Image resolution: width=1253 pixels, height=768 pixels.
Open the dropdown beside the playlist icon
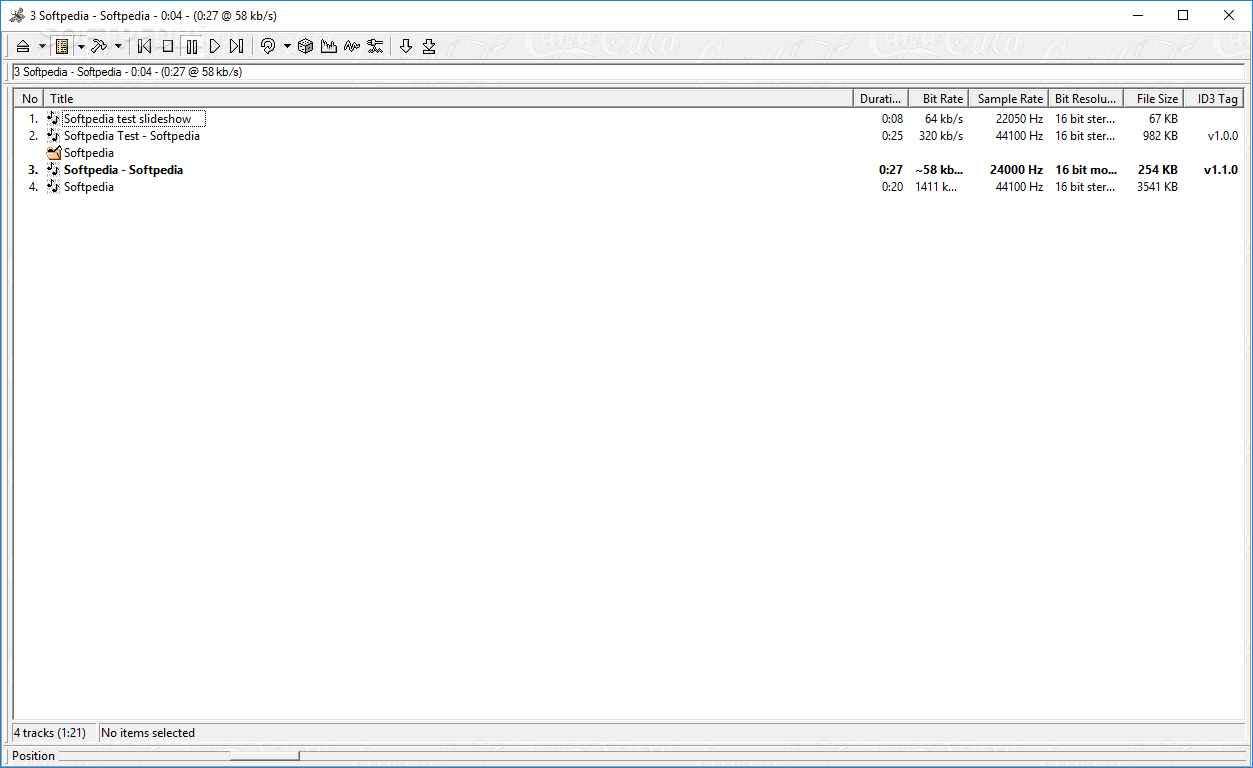click(x=81, y=46)
